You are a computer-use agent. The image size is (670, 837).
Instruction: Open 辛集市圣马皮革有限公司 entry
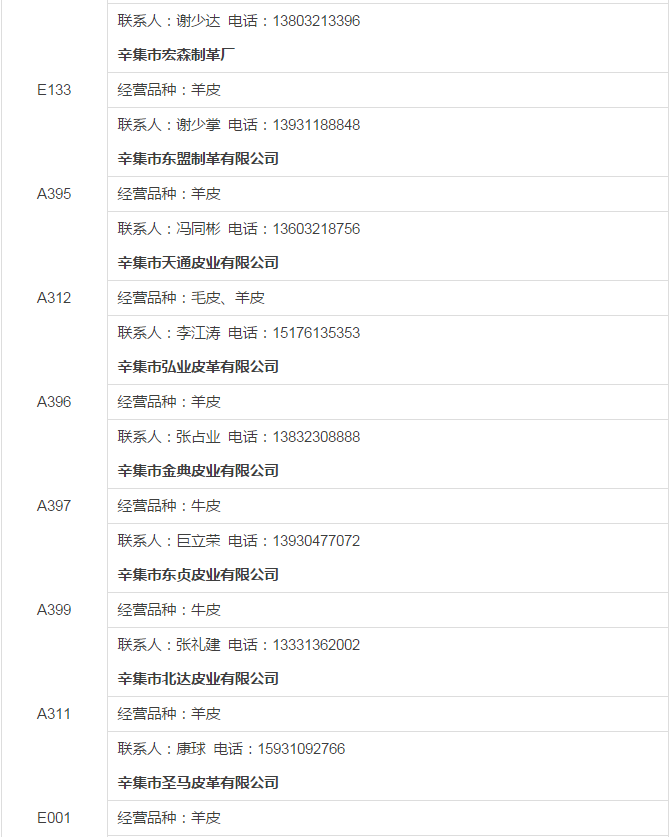point(198,784)
